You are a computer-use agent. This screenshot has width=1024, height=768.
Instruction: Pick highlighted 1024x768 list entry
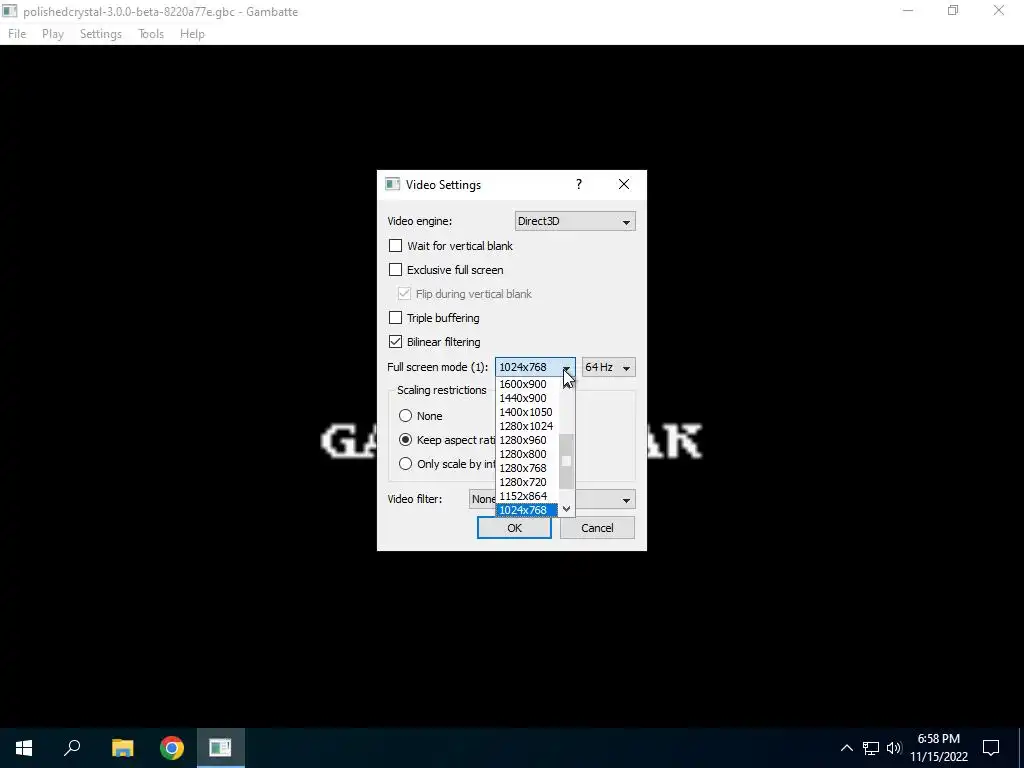pyautogui.click(x=527, y=510)
